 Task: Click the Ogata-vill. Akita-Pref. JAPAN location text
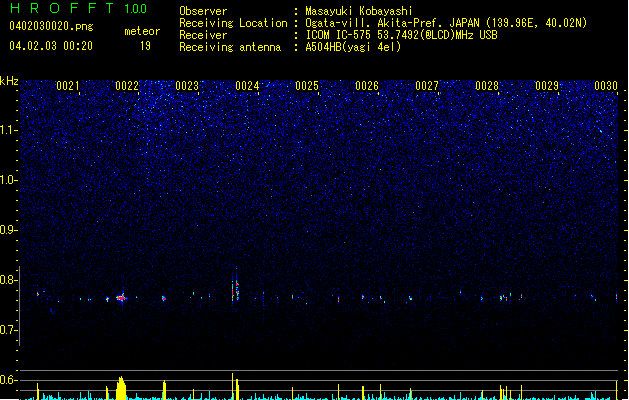446,23
